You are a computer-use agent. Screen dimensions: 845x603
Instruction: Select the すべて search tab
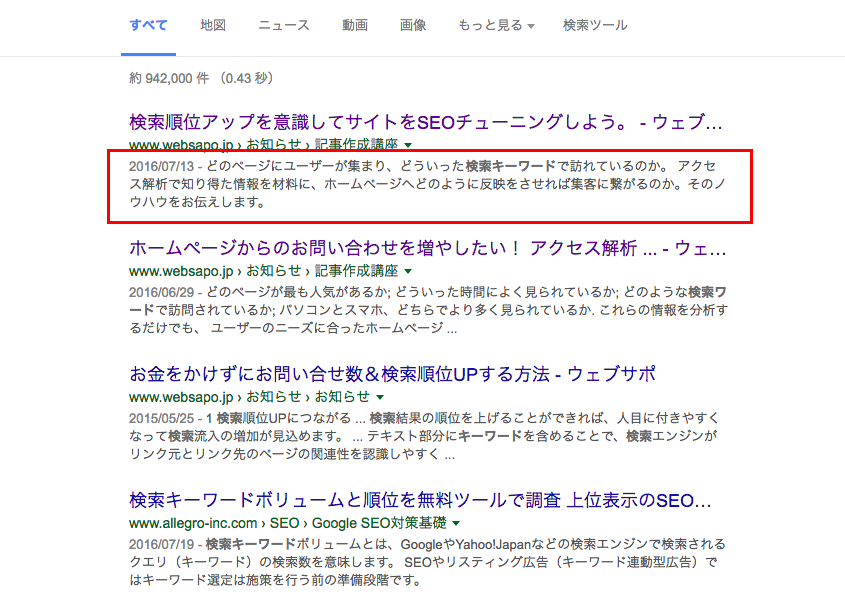(148, 25)
